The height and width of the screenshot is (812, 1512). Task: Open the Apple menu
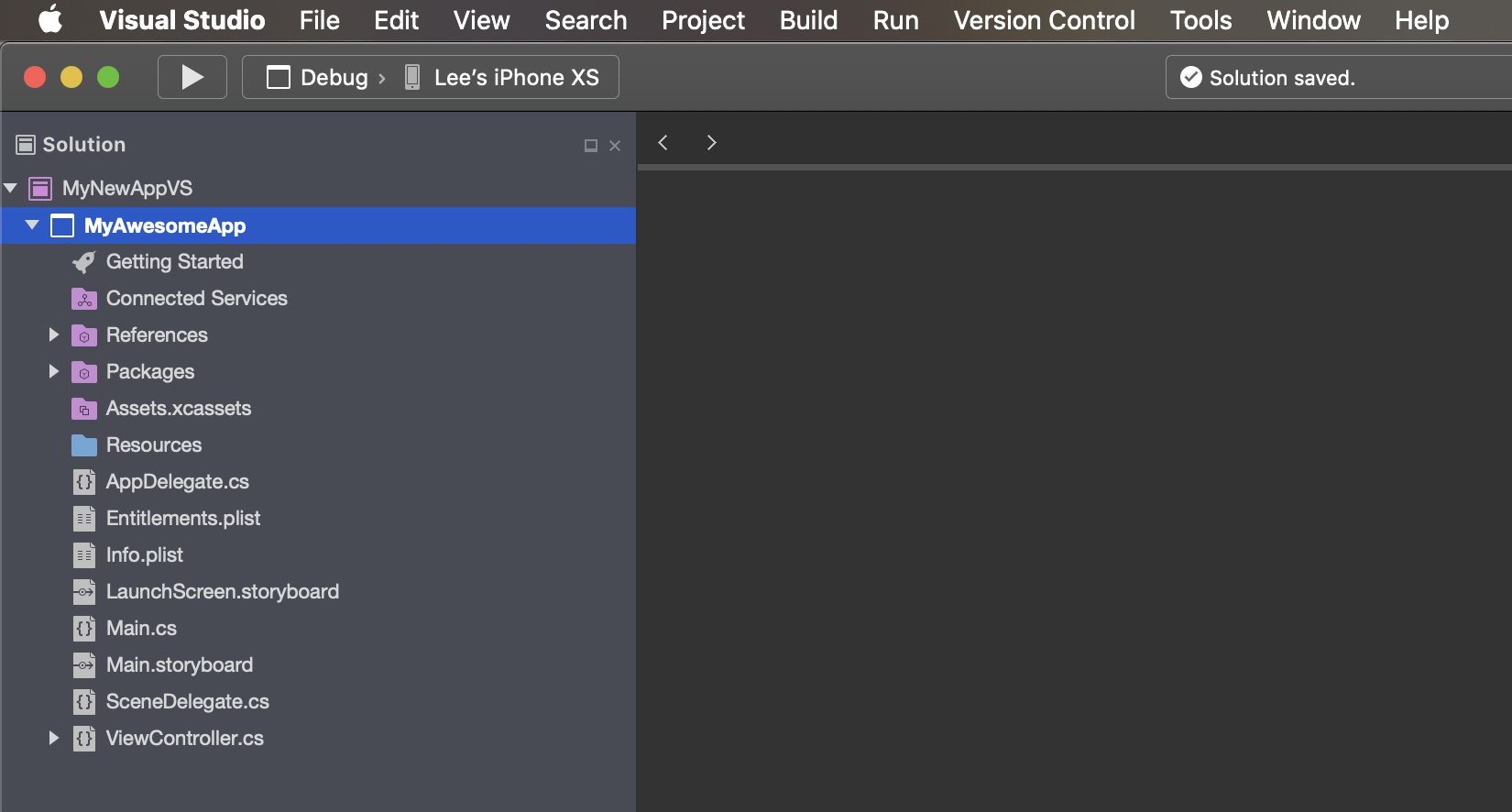[51, 19]
